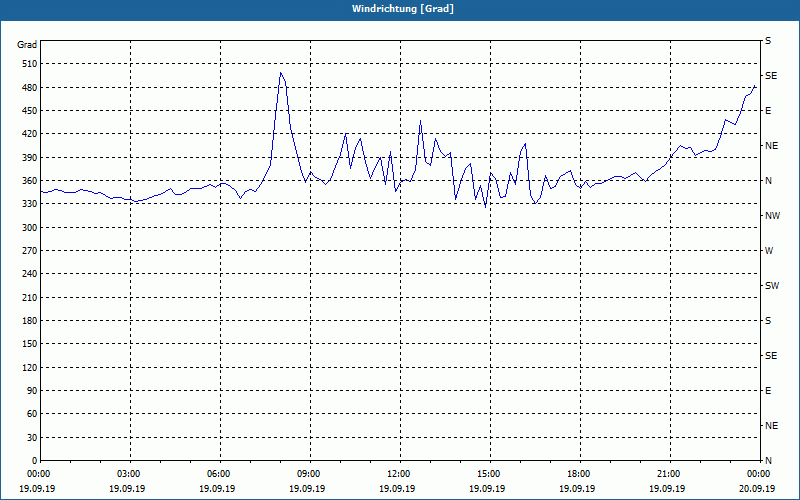Click the N compass label beside 0 baseline
This screenshot has height=500, width=800.
pyautogui.click(x=768, y=461)
